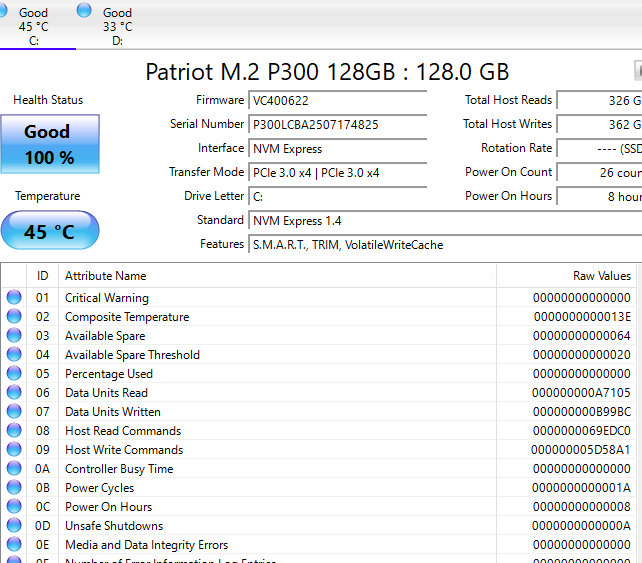Click the Total Host Reads value field

click(599, 100)
